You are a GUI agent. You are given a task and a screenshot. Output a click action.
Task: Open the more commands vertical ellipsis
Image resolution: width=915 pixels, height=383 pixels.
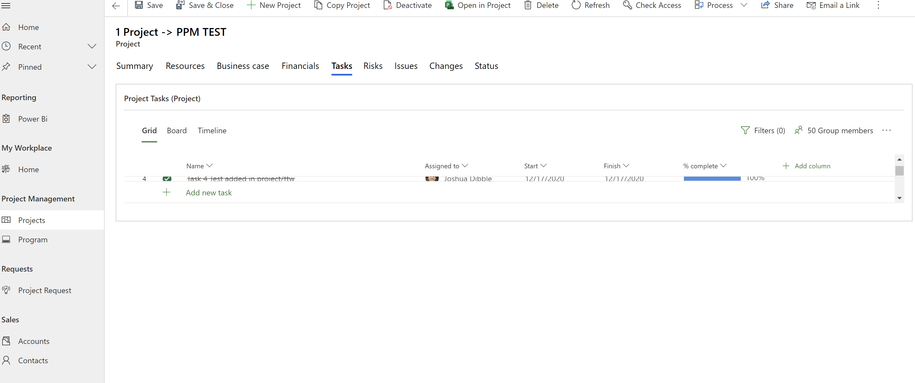[878, 5]
